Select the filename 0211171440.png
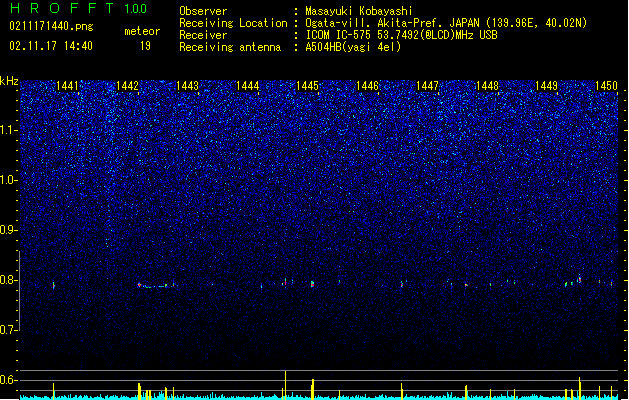Screen dimensions: 629x400 pos(51,26)
